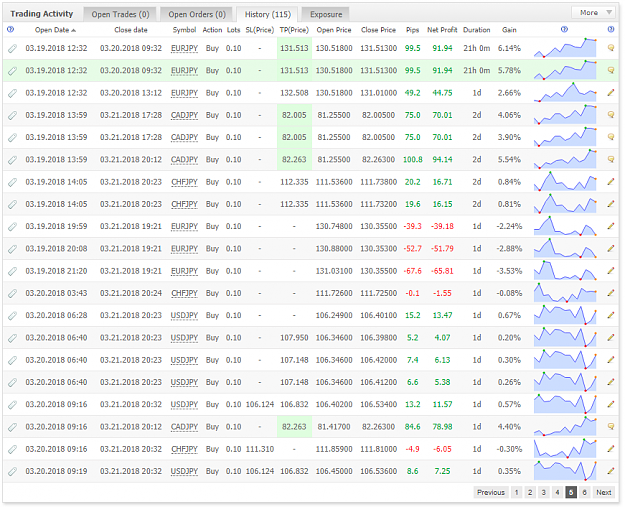Screen dimensions: 625x507
Task: Click the paperclip icon on the 03.20.2018 03:43 CHFJPY row
Action: pyautogui.click(x=12, y=293)
